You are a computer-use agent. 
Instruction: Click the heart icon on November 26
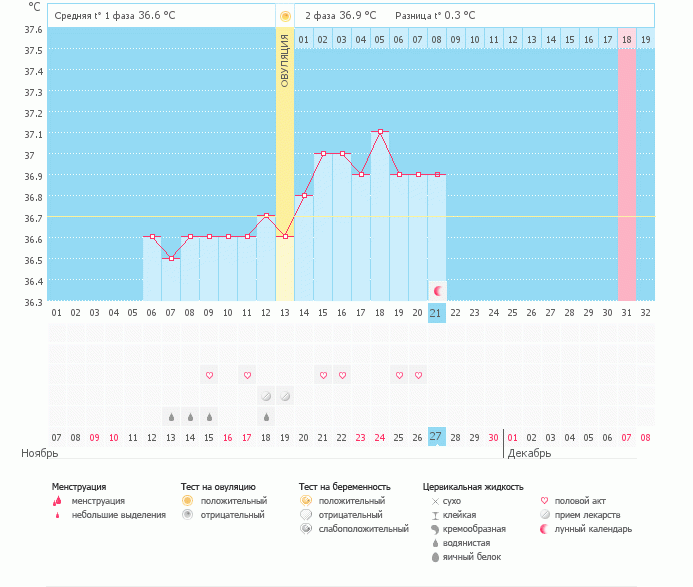(419, 375)
